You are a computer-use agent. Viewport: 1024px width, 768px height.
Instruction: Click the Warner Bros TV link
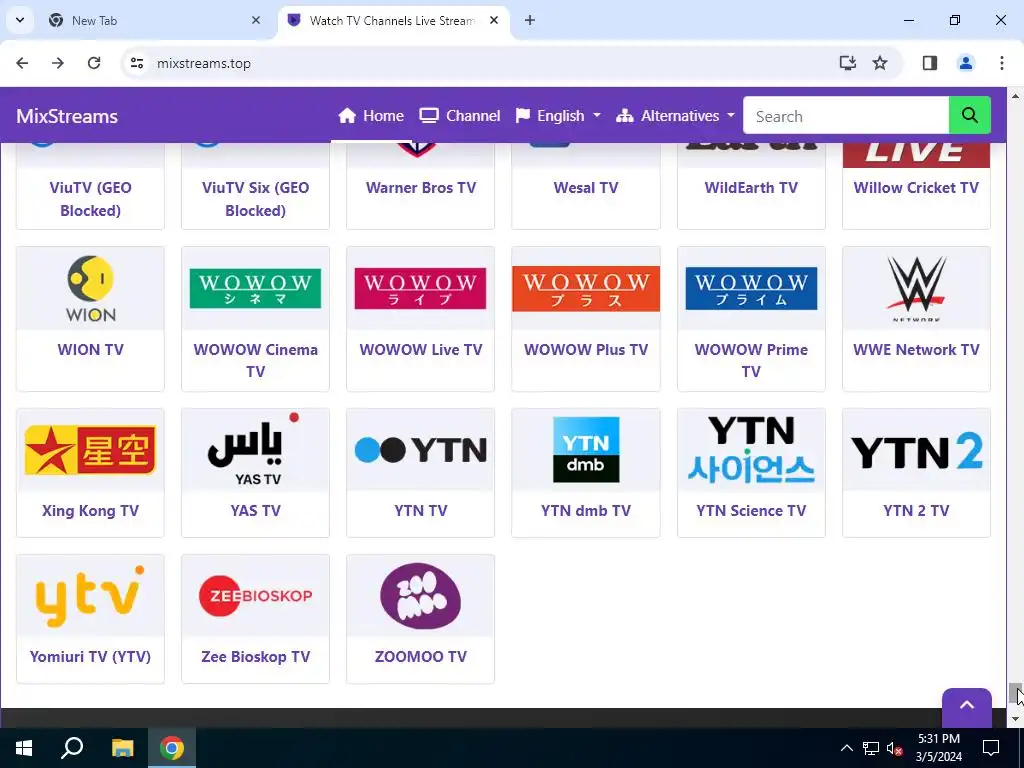click(x=421, y=187)
